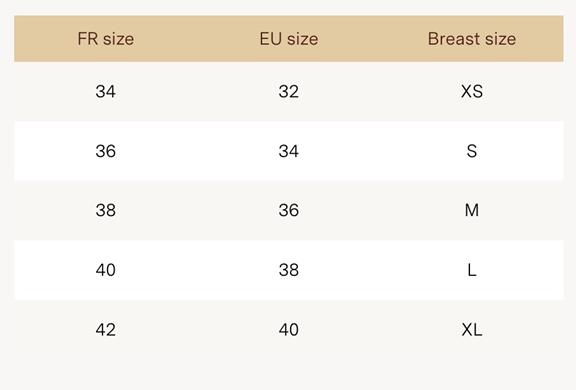Select FR size 34 cell
576x390 pixels.
105,91
